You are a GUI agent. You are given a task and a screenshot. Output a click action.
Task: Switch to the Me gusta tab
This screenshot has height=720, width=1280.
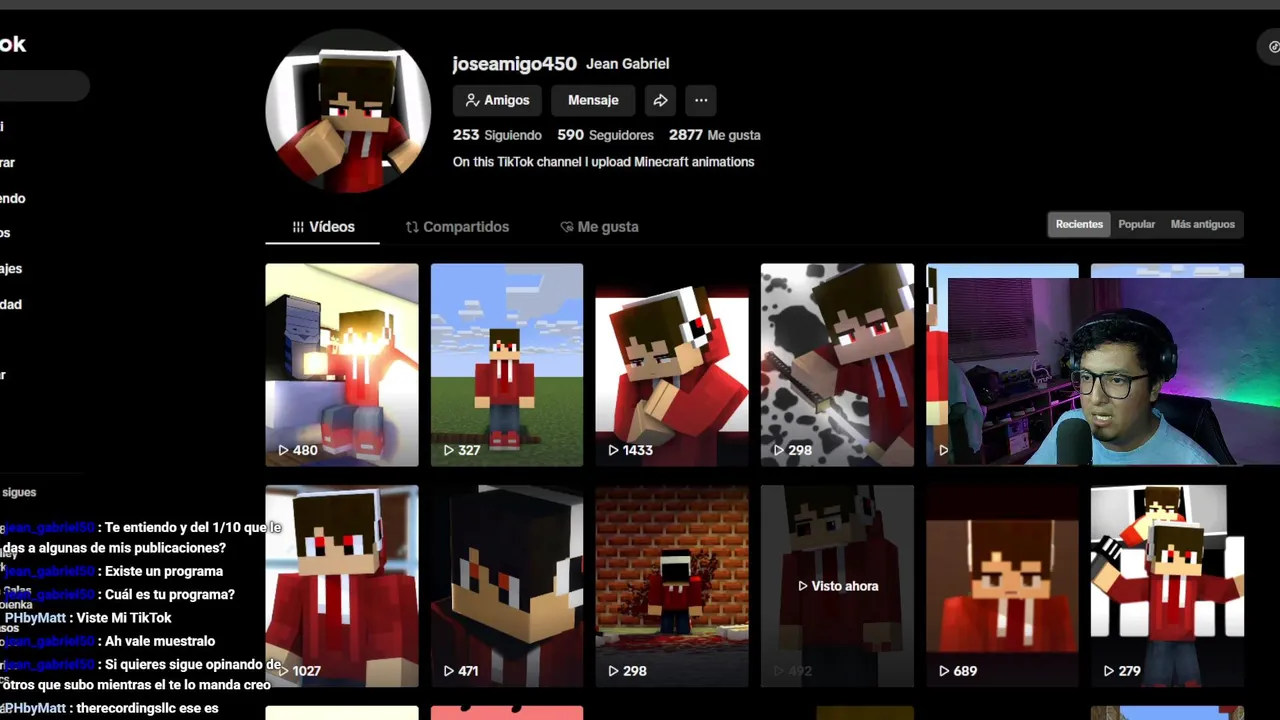coord(599,227)
